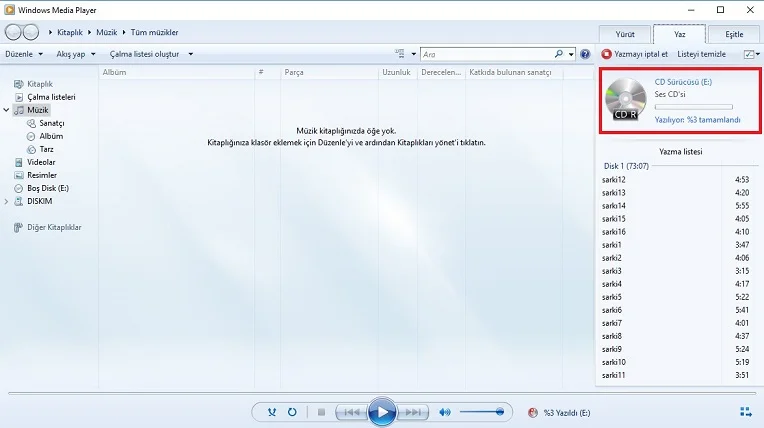Click the Back navigation arrow button
The height and width of the screenshot is (428, 764).
tap(13, 32)
